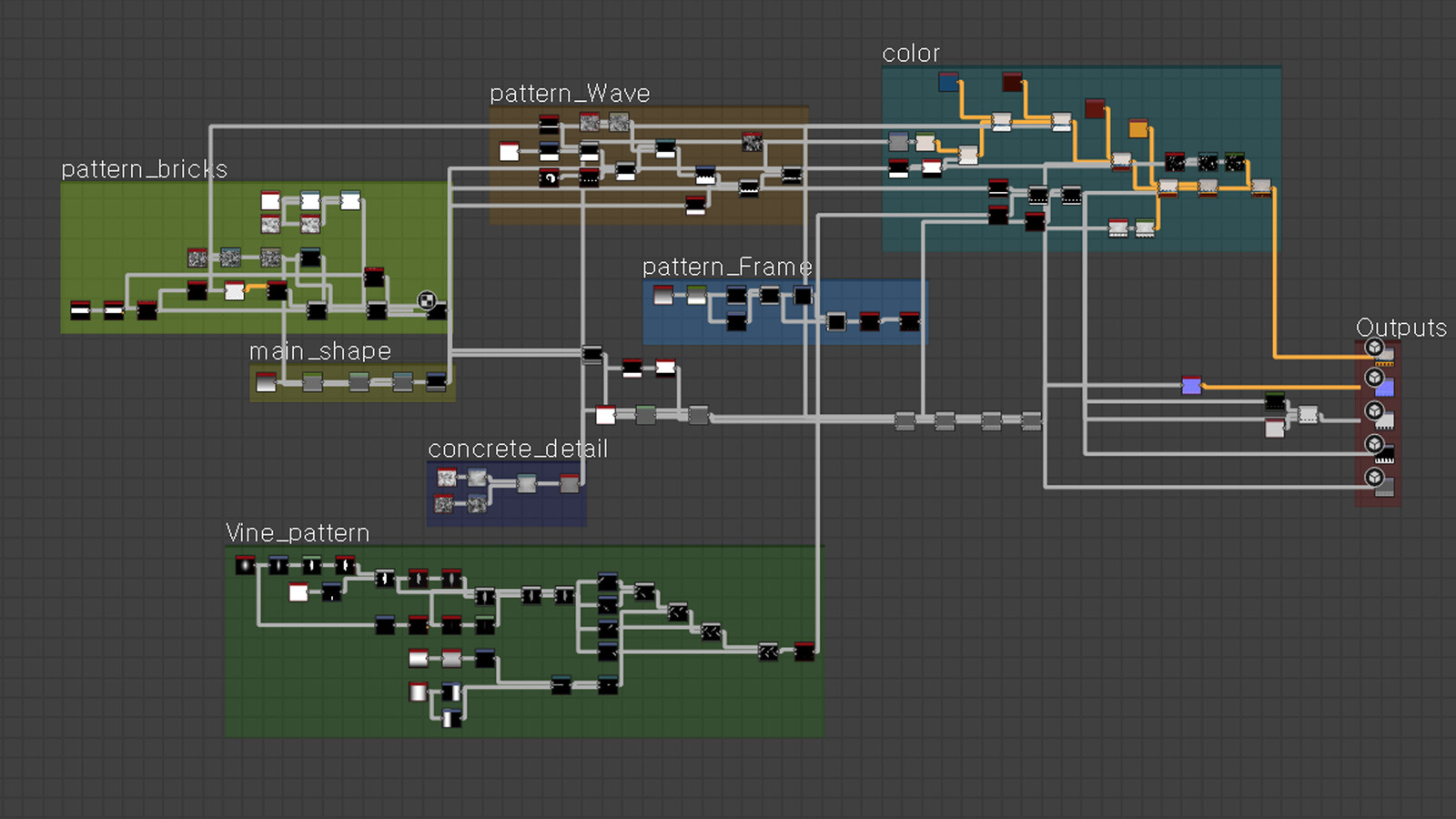
Task: Select the green-header speckled noise node in color frame
Action: point(1234,162)
